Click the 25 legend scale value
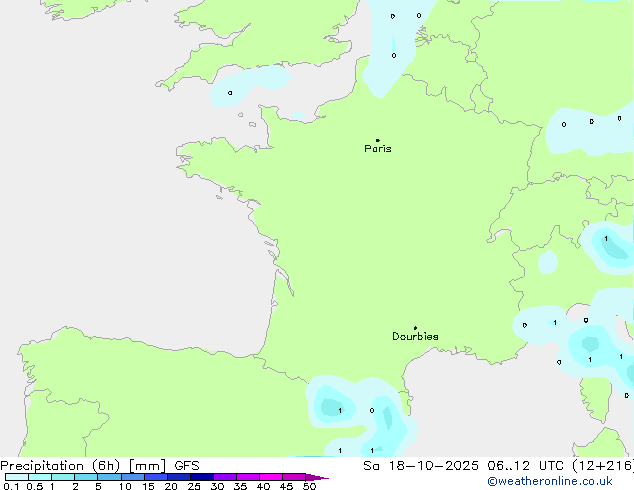The width and height of the screenshot is (634, 490). coord(194,486)
